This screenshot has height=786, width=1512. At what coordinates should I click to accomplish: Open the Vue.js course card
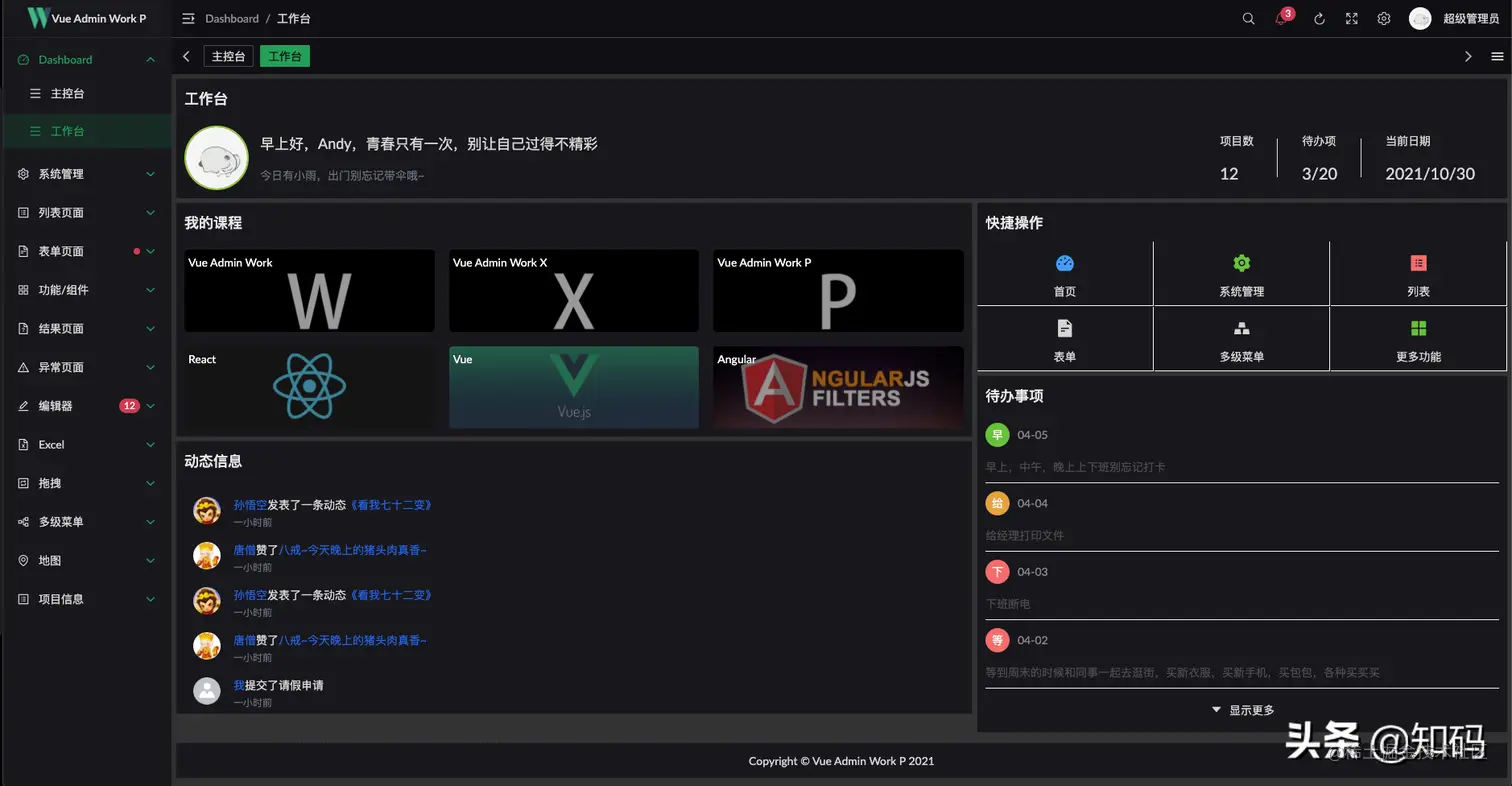[x=574, y=388]
